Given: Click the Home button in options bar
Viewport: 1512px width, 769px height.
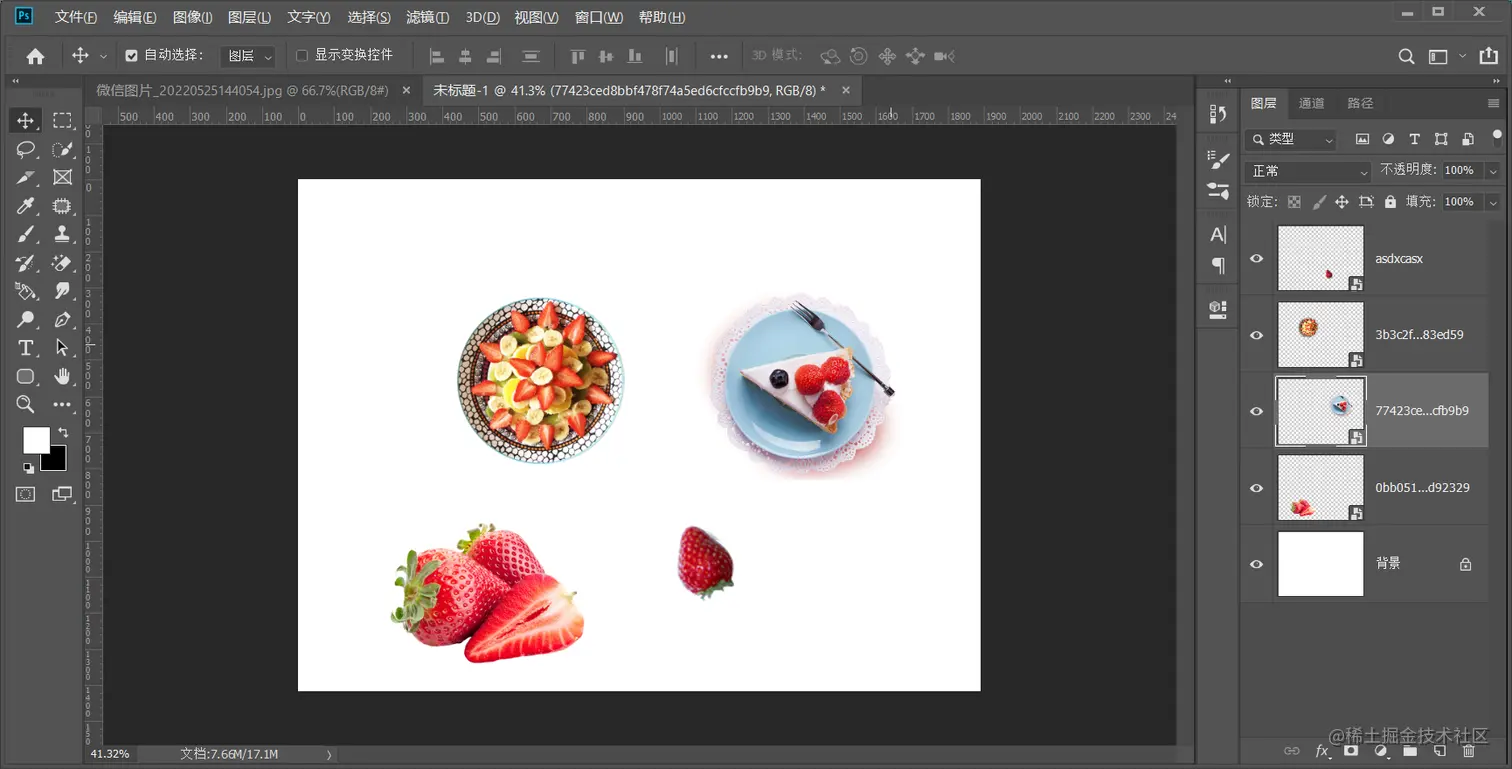Looking at the screenshot, I should pyautogui.click(x=36, y=57).
